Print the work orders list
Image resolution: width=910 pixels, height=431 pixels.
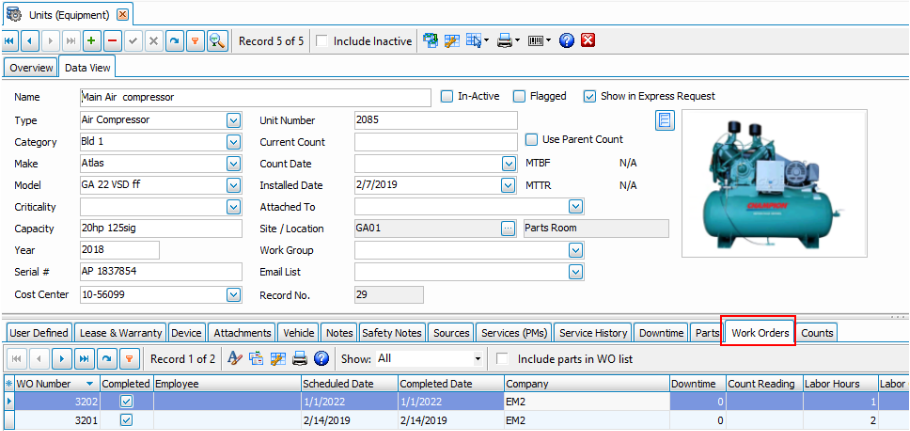pyautogui.click(x=299, y=359)
